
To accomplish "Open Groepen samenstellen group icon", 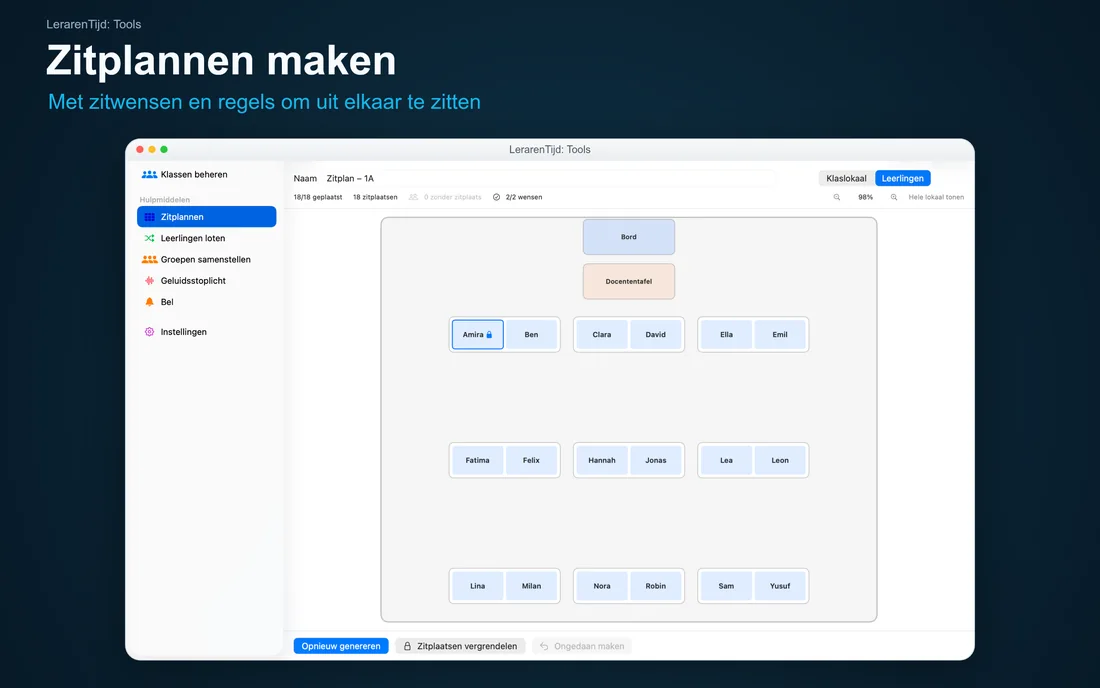I will point(149,259).
